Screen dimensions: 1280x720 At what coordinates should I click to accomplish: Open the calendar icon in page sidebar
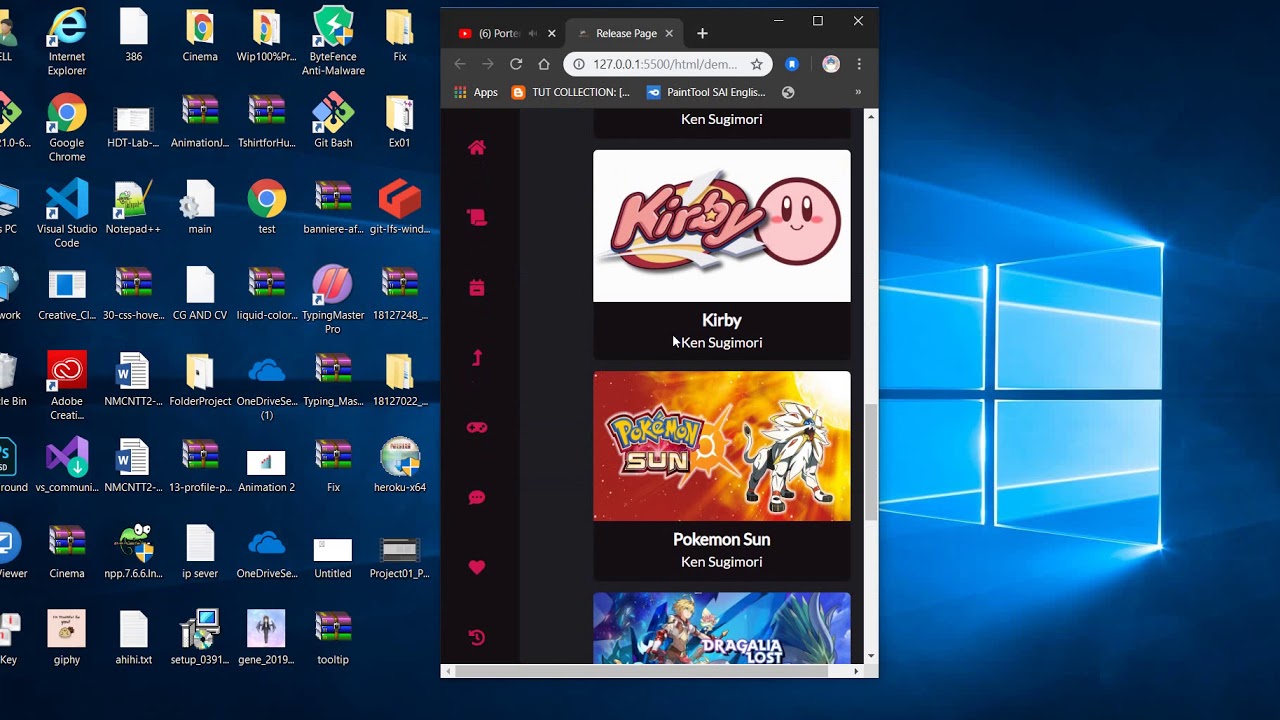tap(477, 288)
